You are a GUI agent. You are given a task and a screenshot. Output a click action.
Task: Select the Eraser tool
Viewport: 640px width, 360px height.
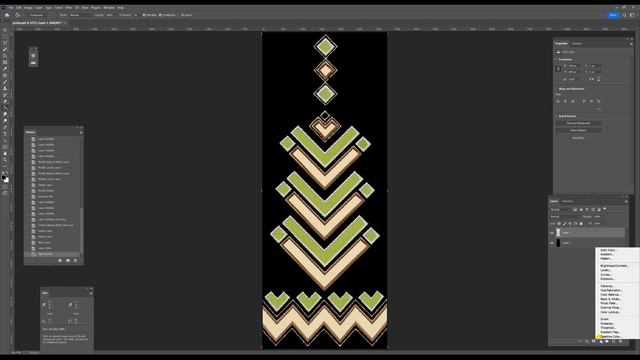tap(5, 102)
